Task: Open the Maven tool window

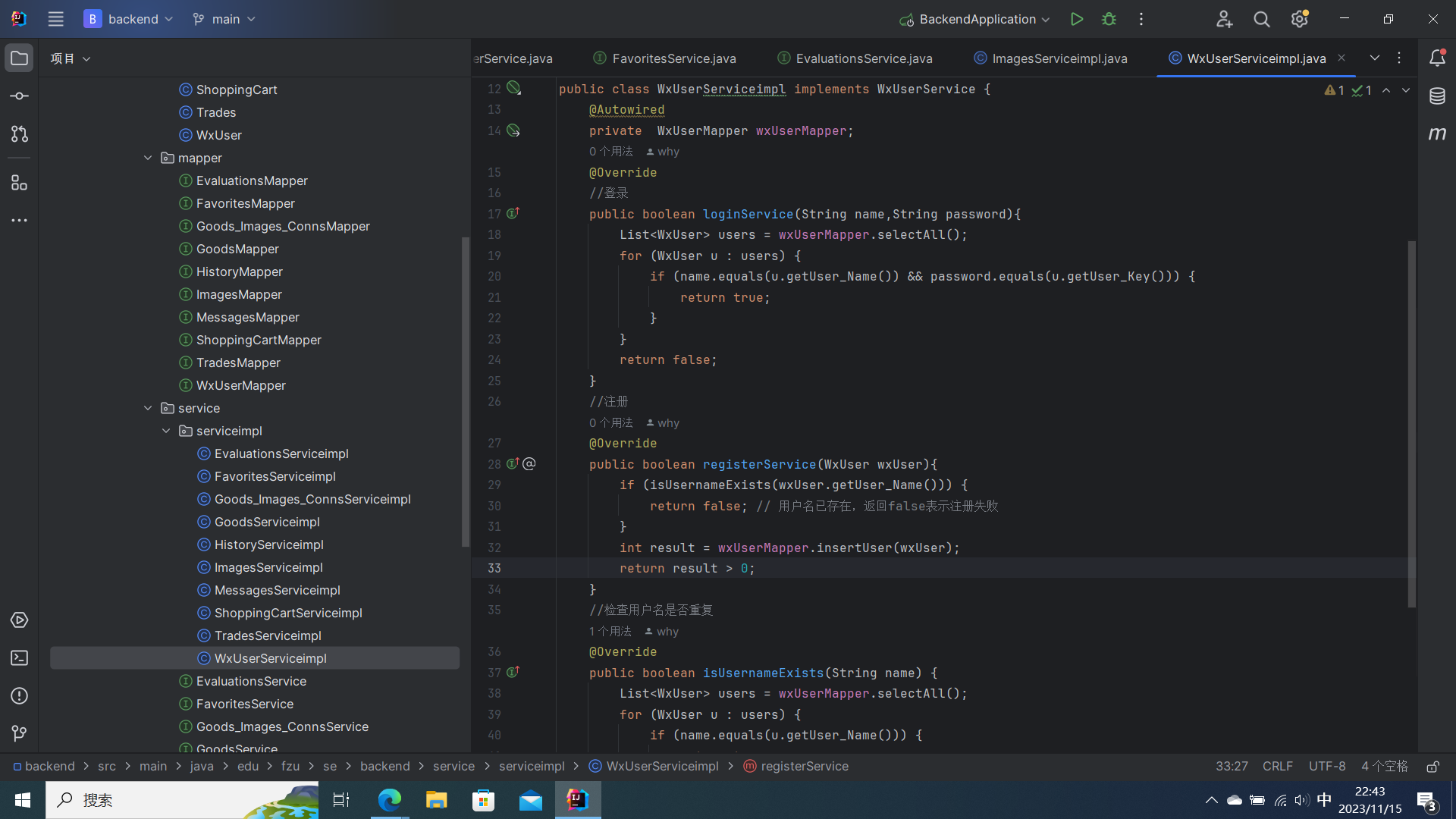Action: (1437, 134)
